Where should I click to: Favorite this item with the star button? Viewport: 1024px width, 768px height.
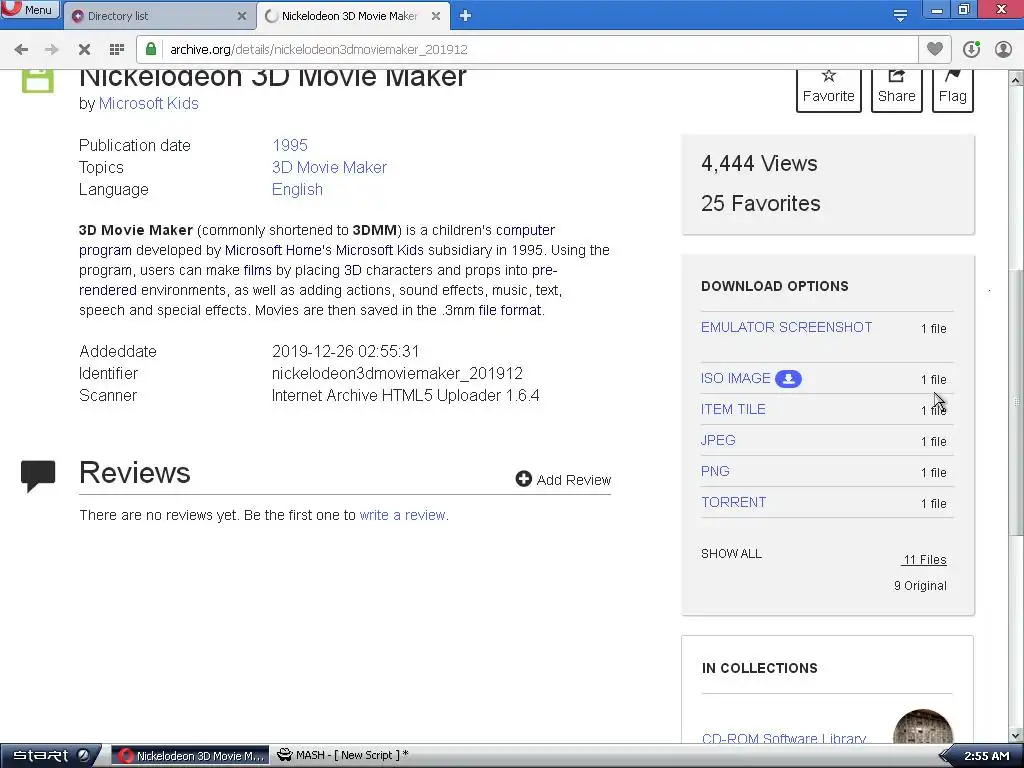coord(829,90)
